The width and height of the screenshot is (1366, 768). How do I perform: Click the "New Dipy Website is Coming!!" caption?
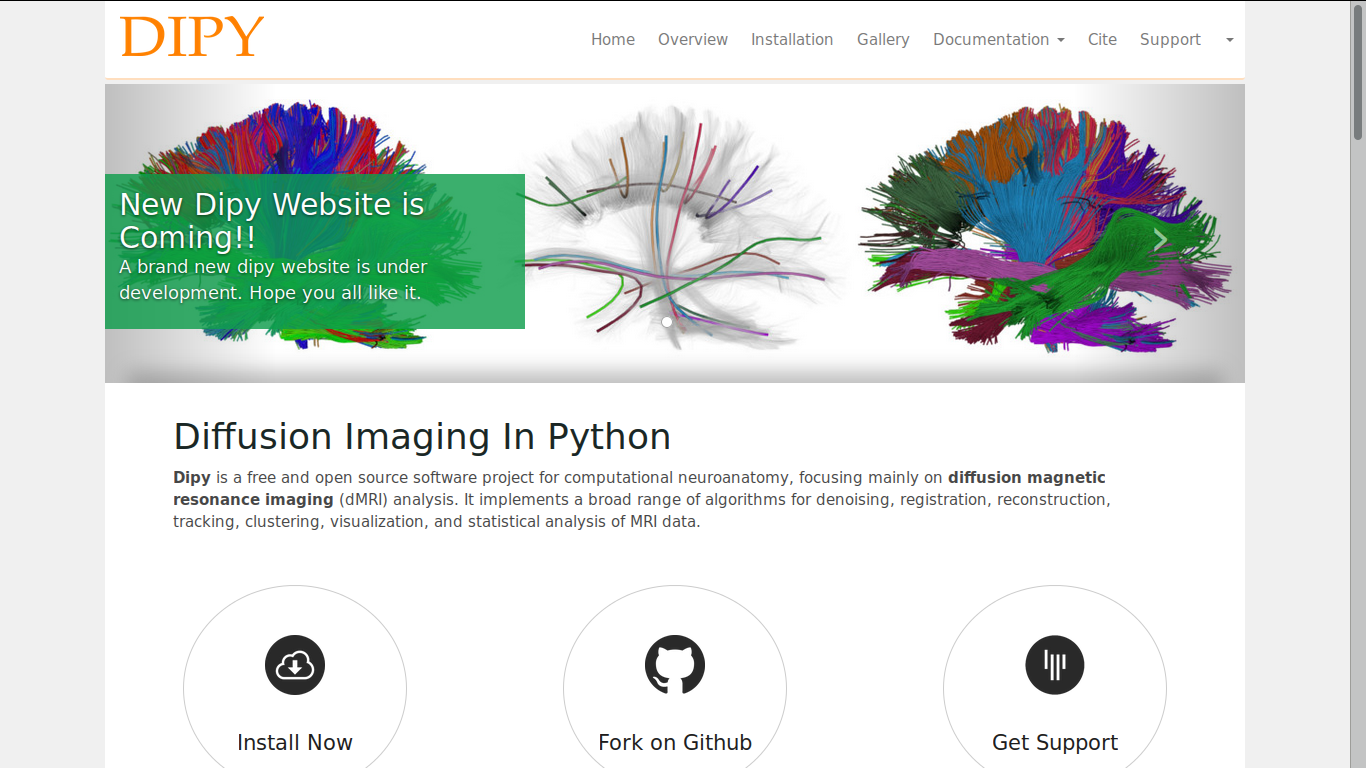(x=272, y=221)
